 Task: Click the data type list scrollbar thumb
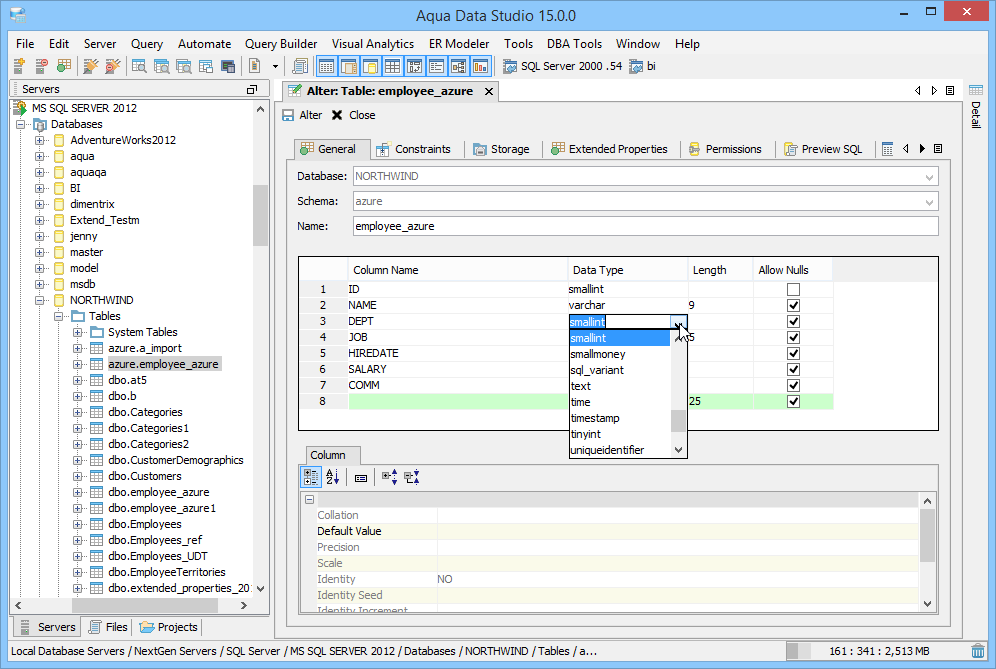[678, 421]
